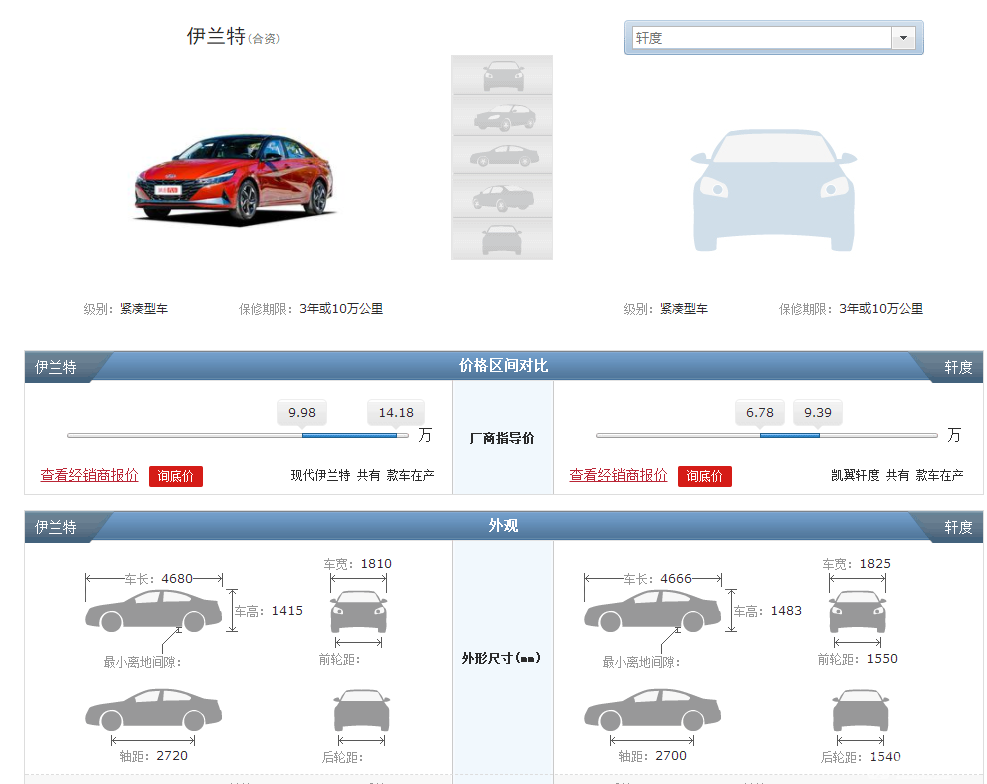This screenshot has width=987, height=784.
Task: Click the 价格区间对比 section header
Action: 503,366
